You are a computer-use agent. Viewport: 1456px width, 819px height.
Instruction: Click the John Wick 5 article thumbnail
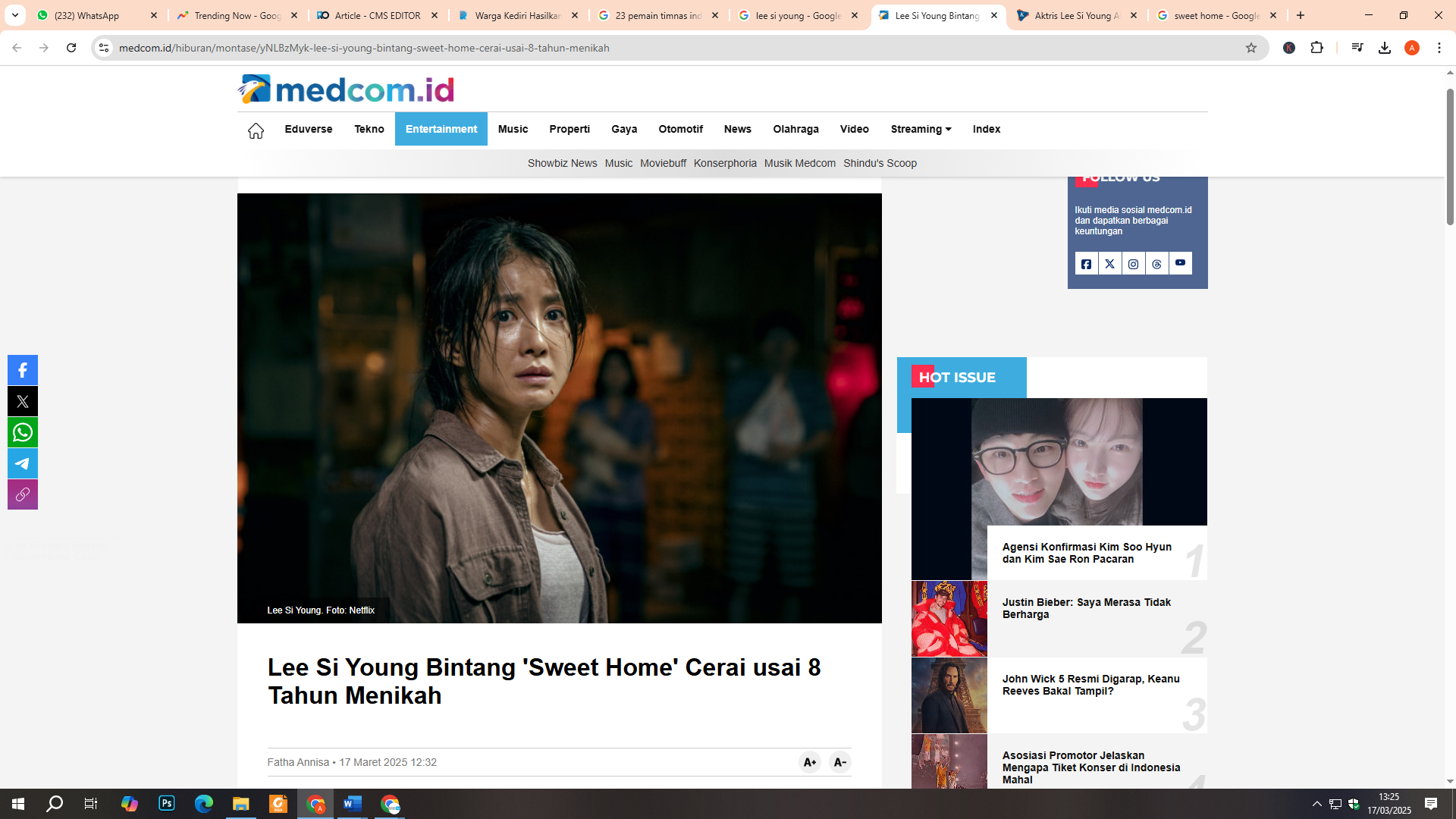(949, 695)
